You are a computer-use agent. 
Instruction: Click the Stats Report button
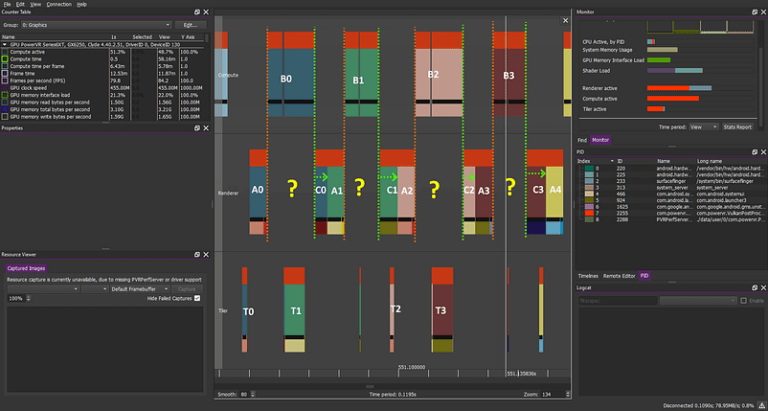tap(738, 127)
